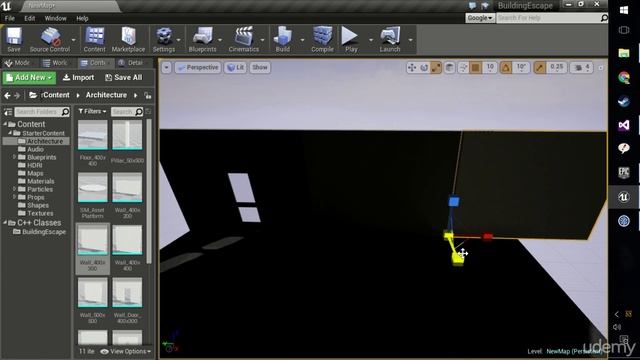Compile the C++ code with Compile icon
The height and width of the screenshot is (360, 640).
pos(322,40)
